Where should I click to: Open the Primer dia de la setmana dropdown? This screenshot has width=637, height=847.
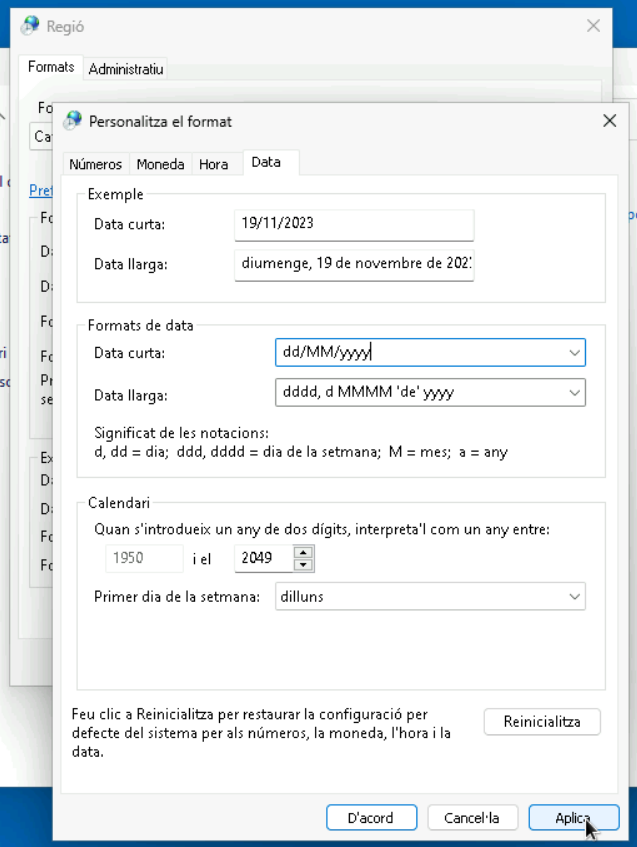(574, 597)
